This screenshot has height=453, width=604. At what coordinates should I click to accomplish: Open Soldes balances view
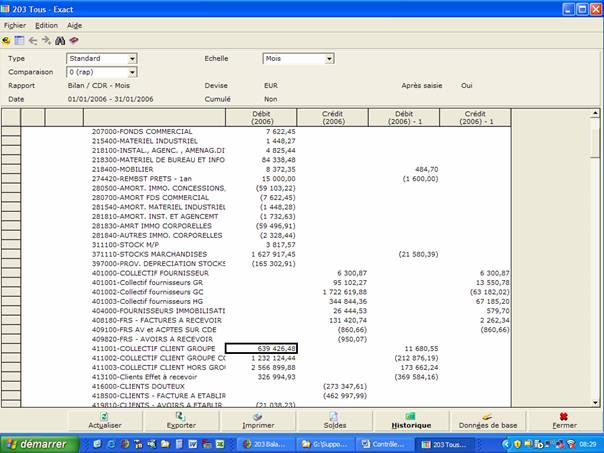[x=335, y=419]
